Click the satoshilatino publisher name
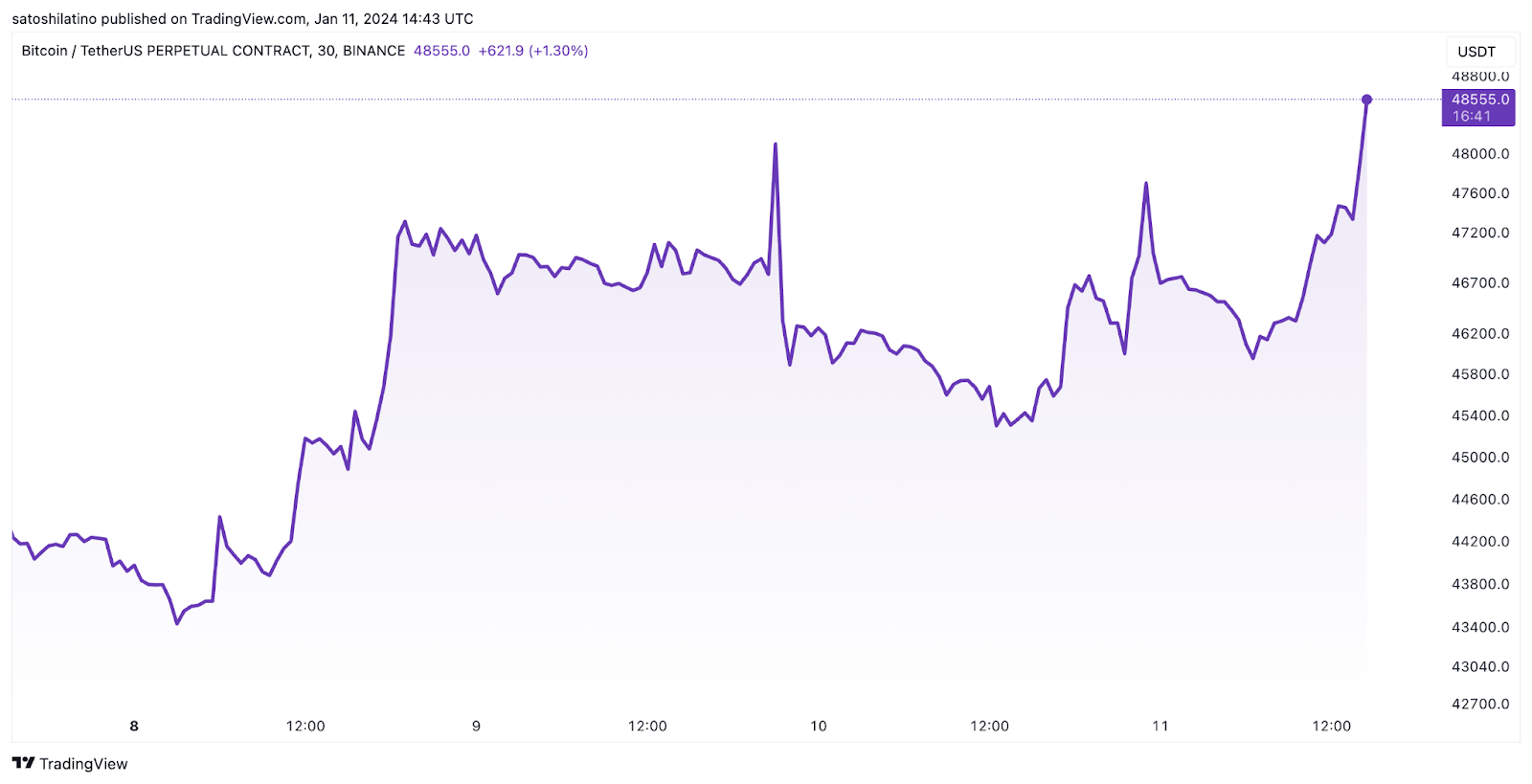This screenshot has height=784, width=1532. tap(54, 19)
